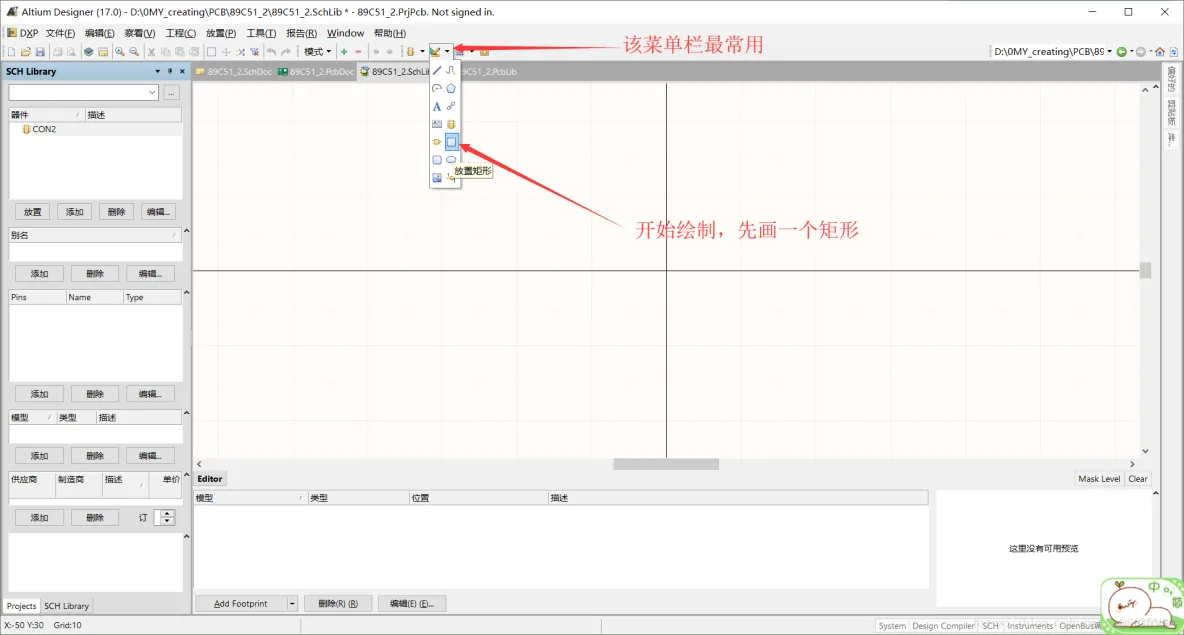Click the green plus add part icon
1184x635 pixels.
tap(344, 51)
